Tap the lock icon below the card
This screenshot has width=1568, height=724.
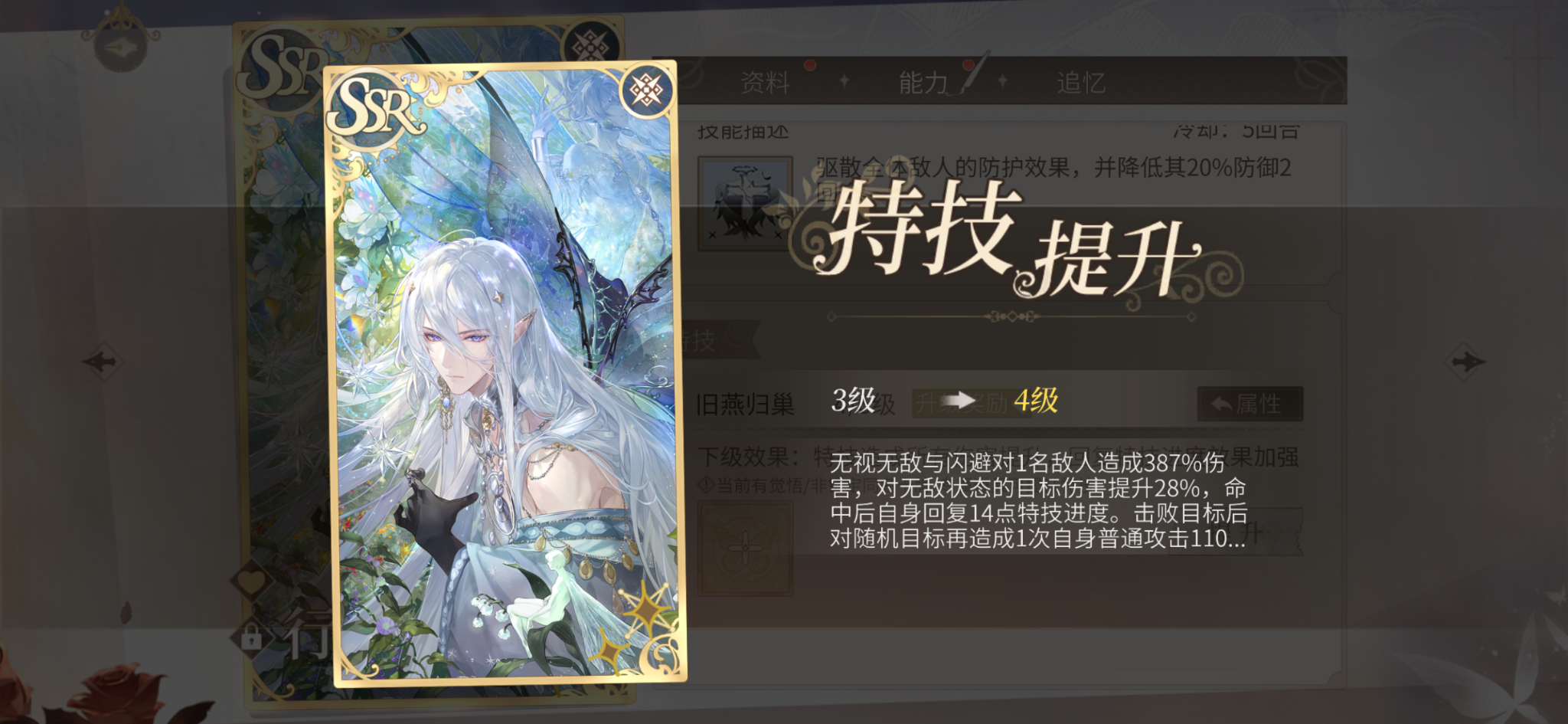coord(251,637)
